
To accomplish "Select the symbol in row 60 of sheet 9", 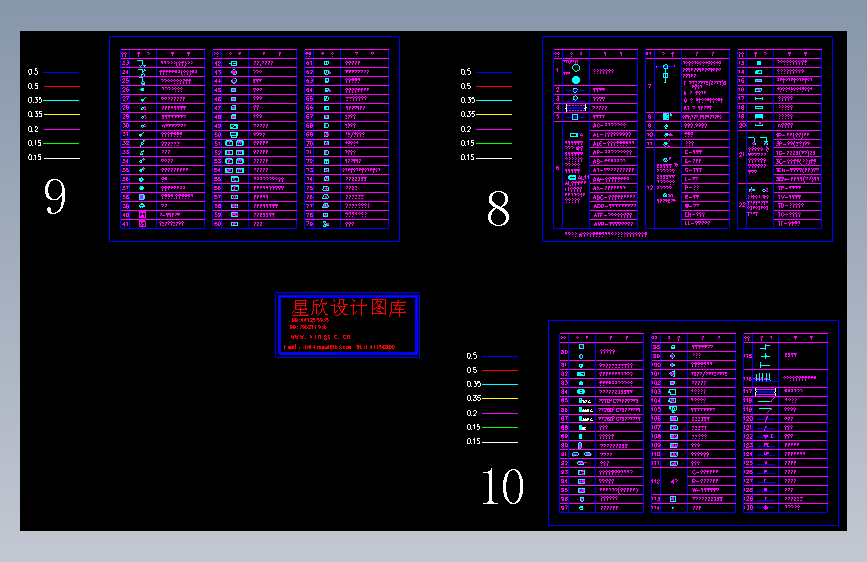I will (234, 224).
